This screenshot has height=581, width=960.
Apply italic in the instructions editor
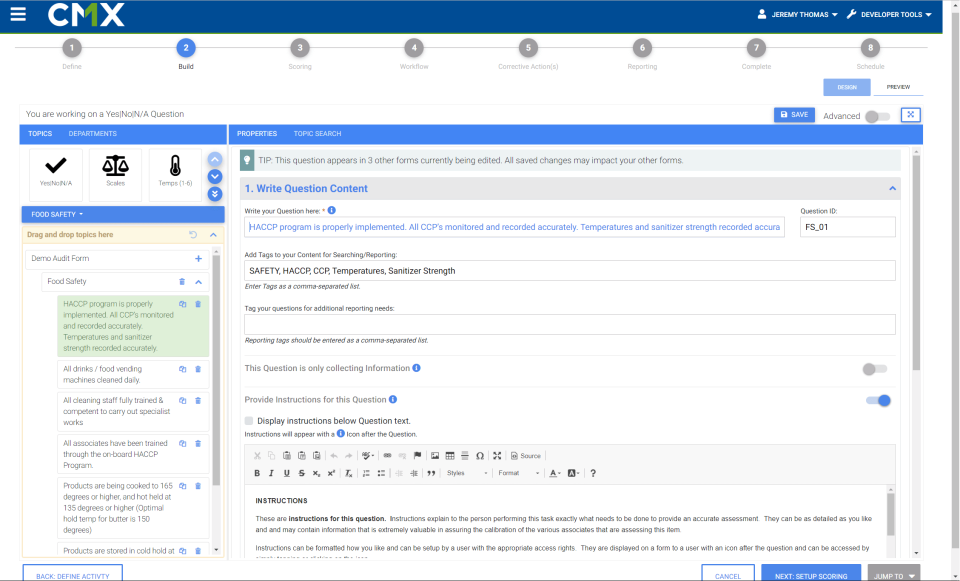(x=271, y=473)
